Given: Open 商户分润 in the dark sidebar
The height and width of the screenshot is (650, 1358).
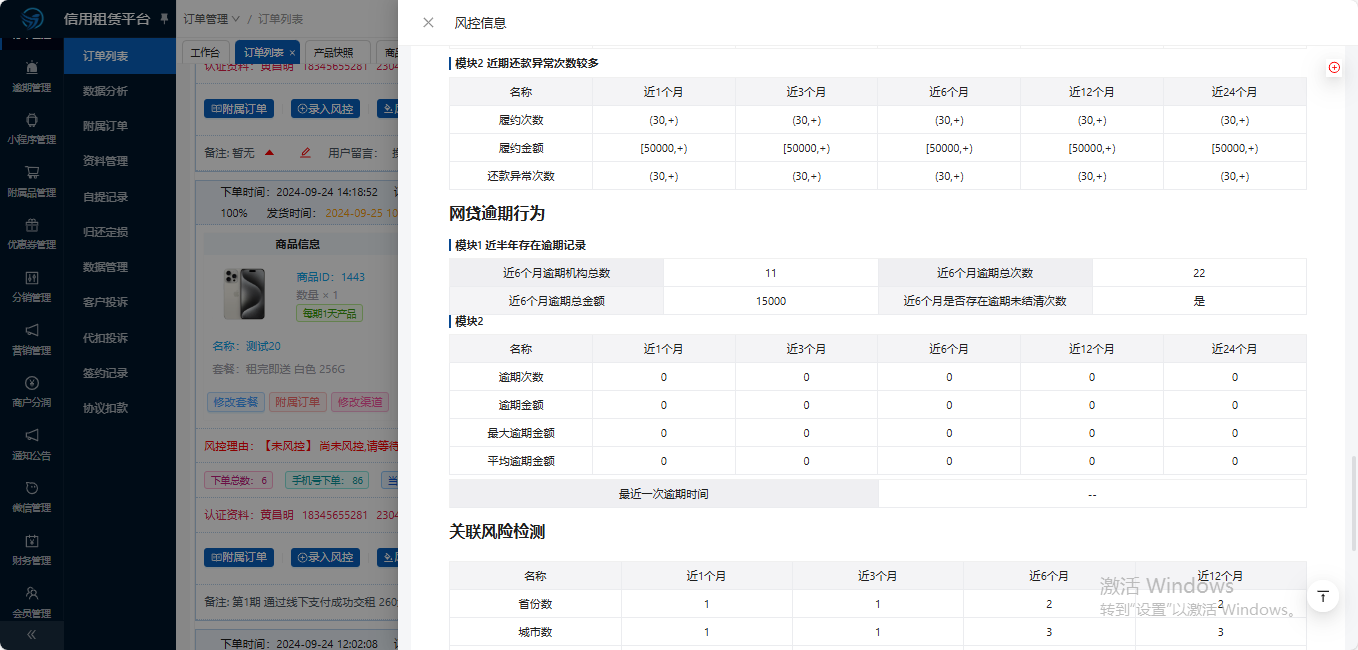Looking at the screenshot, I should coord(32,392).
